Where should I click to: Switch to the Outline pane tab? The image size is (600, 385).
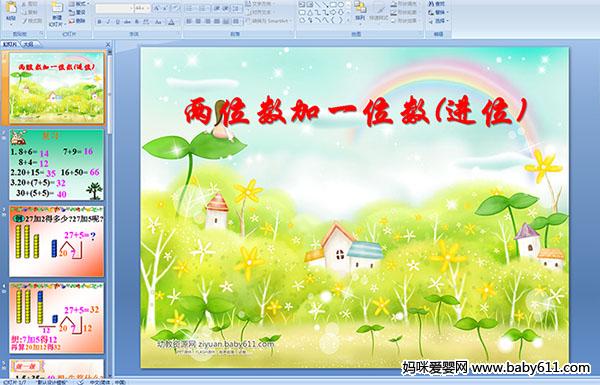pyautogui.click(x=28, y=44)
